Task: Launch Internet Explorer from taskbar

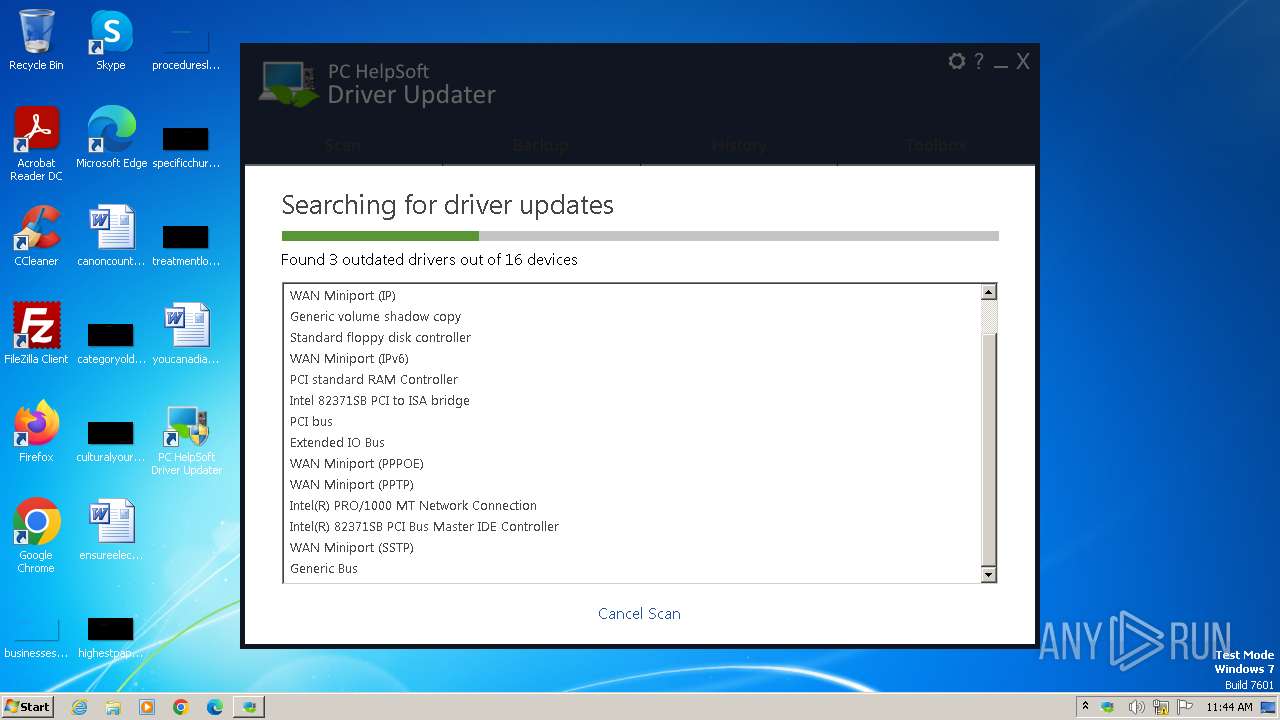Action: click(x=79, y=707)
